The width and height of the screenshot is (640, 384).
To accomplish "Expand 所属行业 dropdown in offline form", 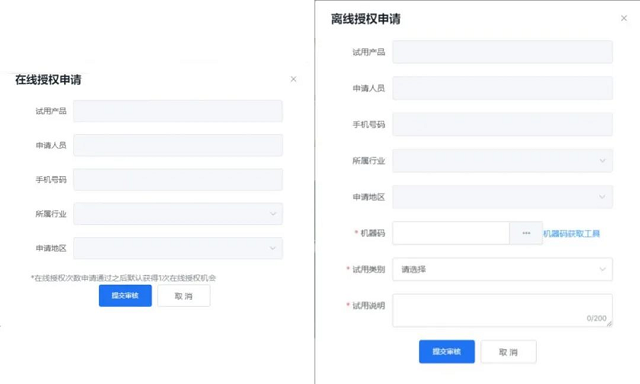I will 502,160.
